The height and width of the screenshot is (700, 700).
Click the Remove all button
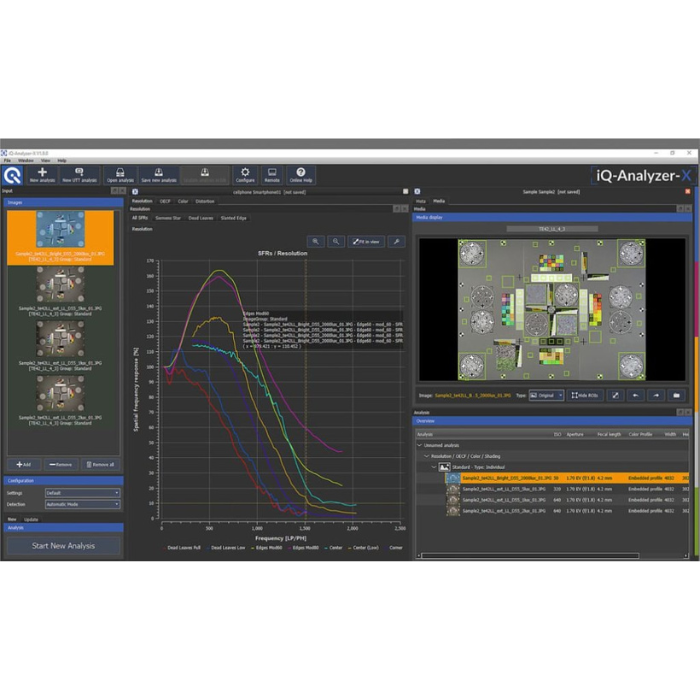coord(100,465)
